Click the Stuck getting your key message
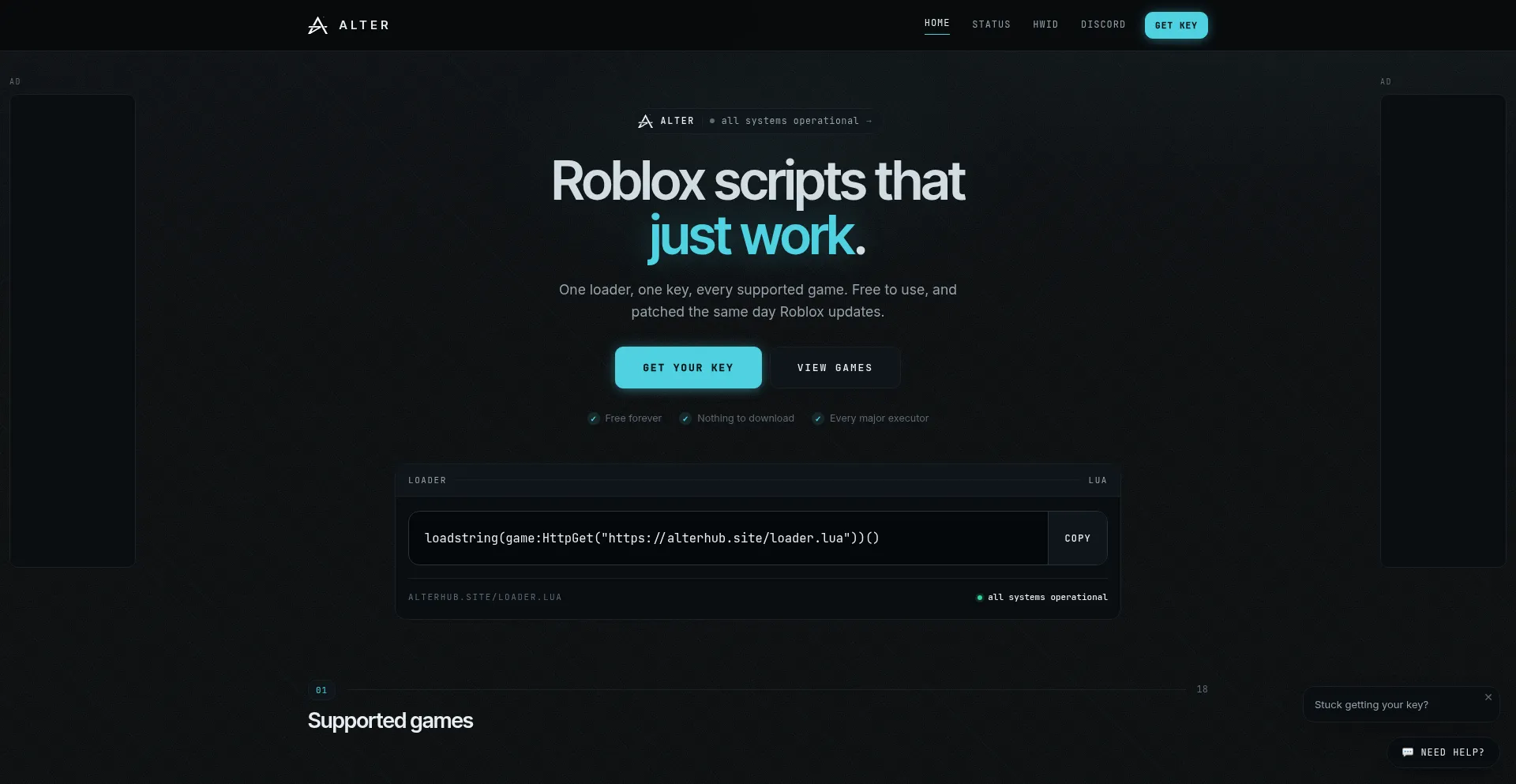The height and width of the screenshot is (784, 1516). pyautogui.click(x=1372, y=705)
